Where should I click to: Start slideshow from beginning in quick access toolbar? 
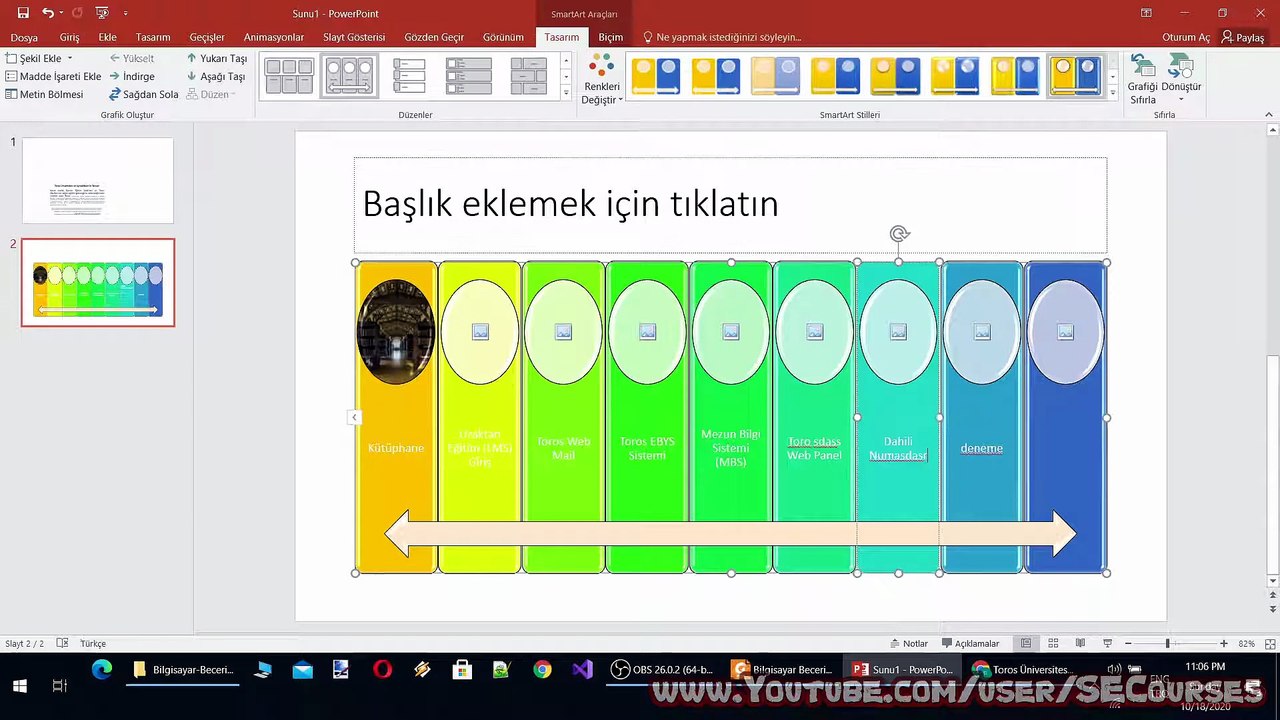point(101,13)
